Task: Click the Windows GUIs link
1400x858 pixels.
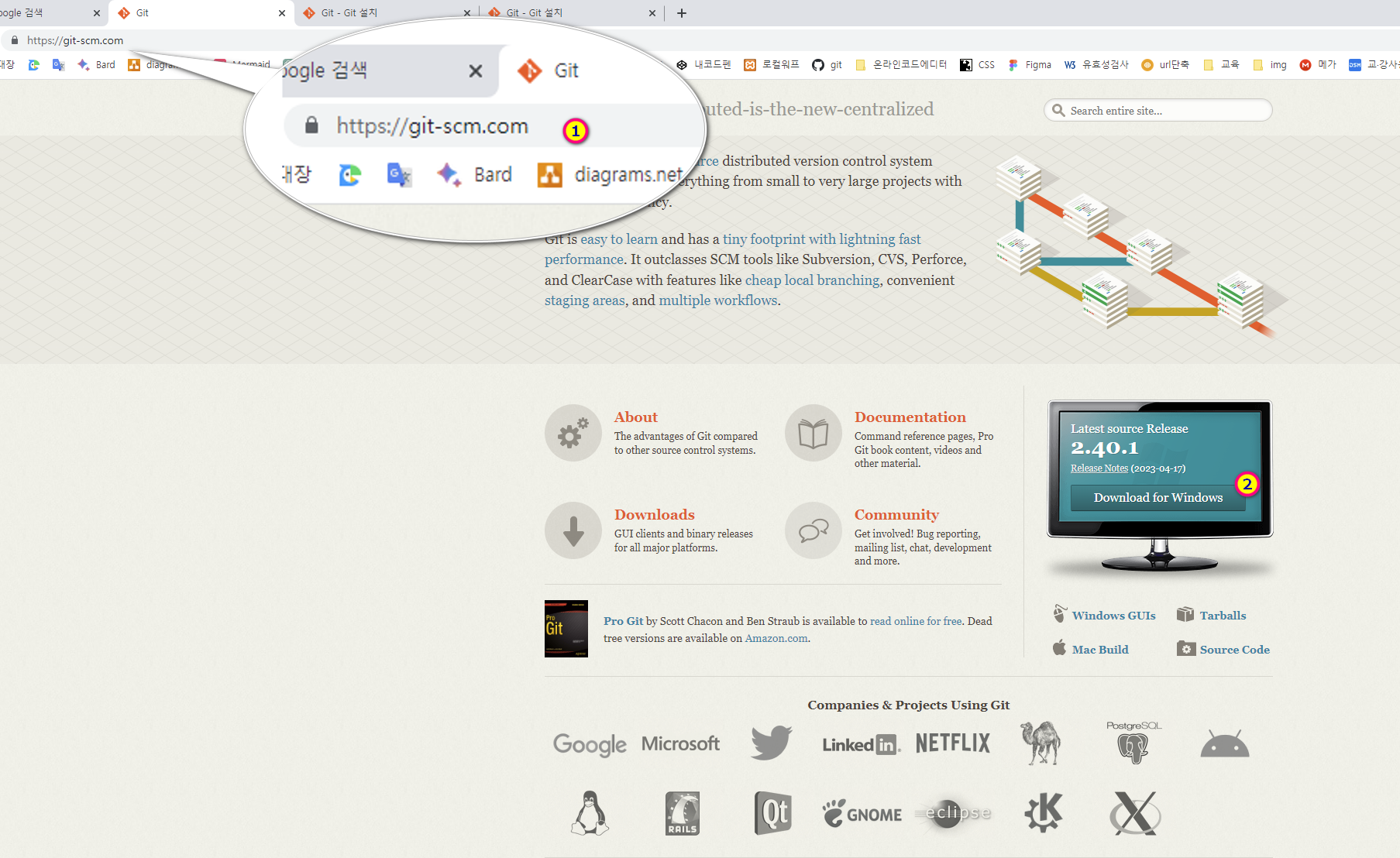Action: coord(1113,616)
